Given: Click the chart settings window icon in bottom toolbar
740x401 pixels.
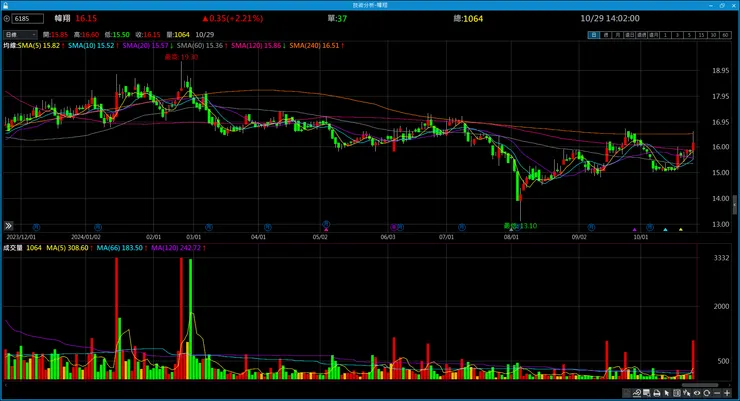Looking at the screenshot, I should [x=646, y=393].
